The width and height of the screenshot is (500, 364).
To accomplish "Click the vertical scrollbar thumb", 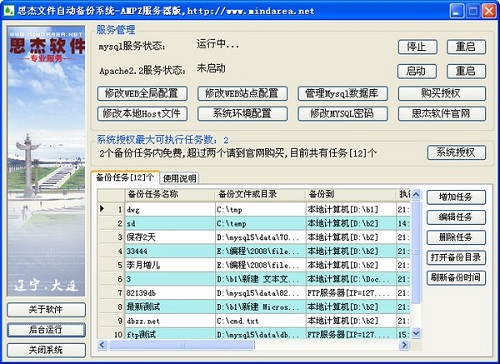I will (416, 252).
